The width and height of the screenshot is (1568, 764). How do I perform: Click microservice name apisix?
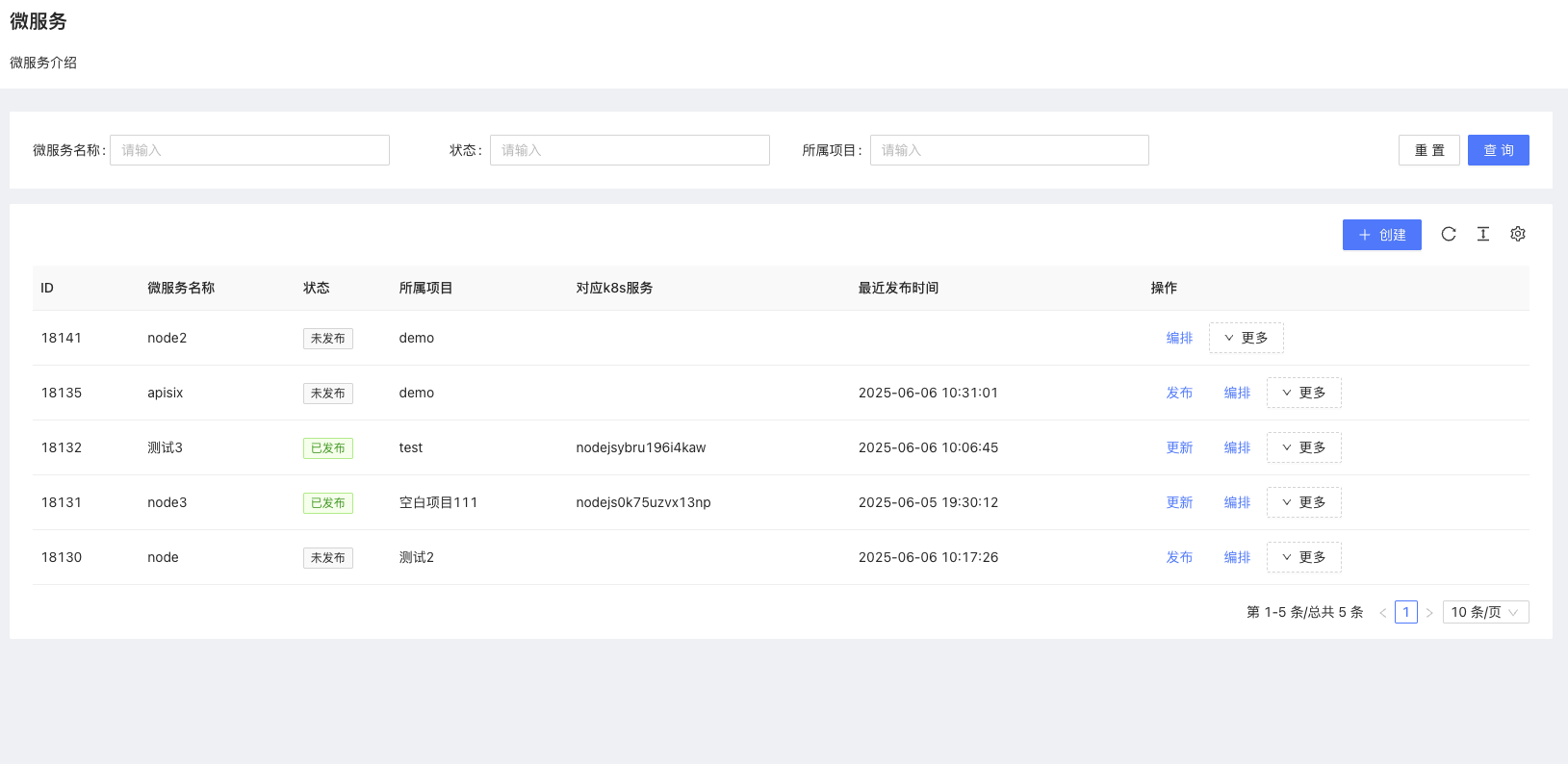[x=166, y=393]
